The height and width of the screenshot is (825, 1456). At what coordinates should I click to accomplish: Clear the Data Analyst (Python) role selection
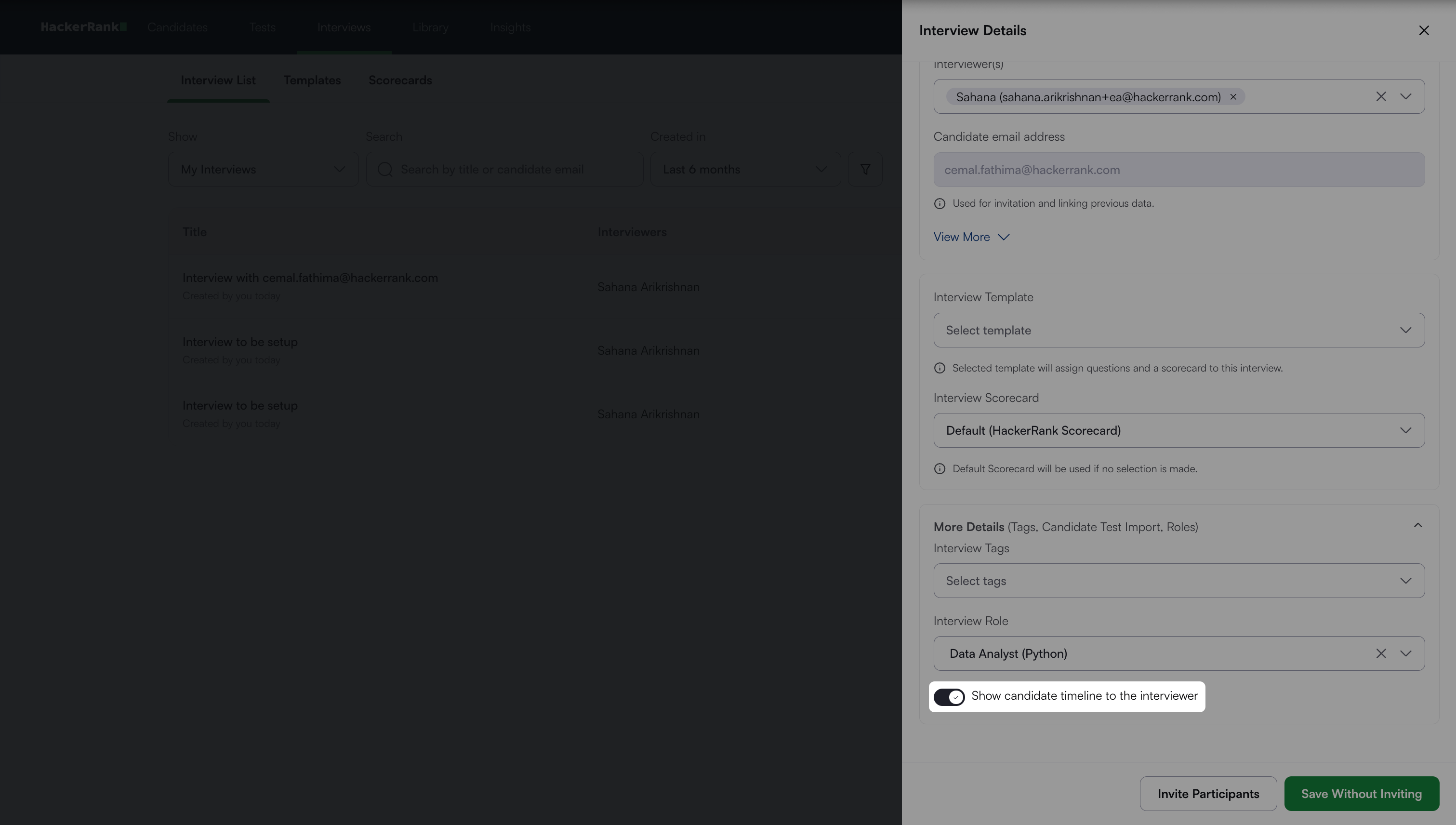(x=1381, y=654)
